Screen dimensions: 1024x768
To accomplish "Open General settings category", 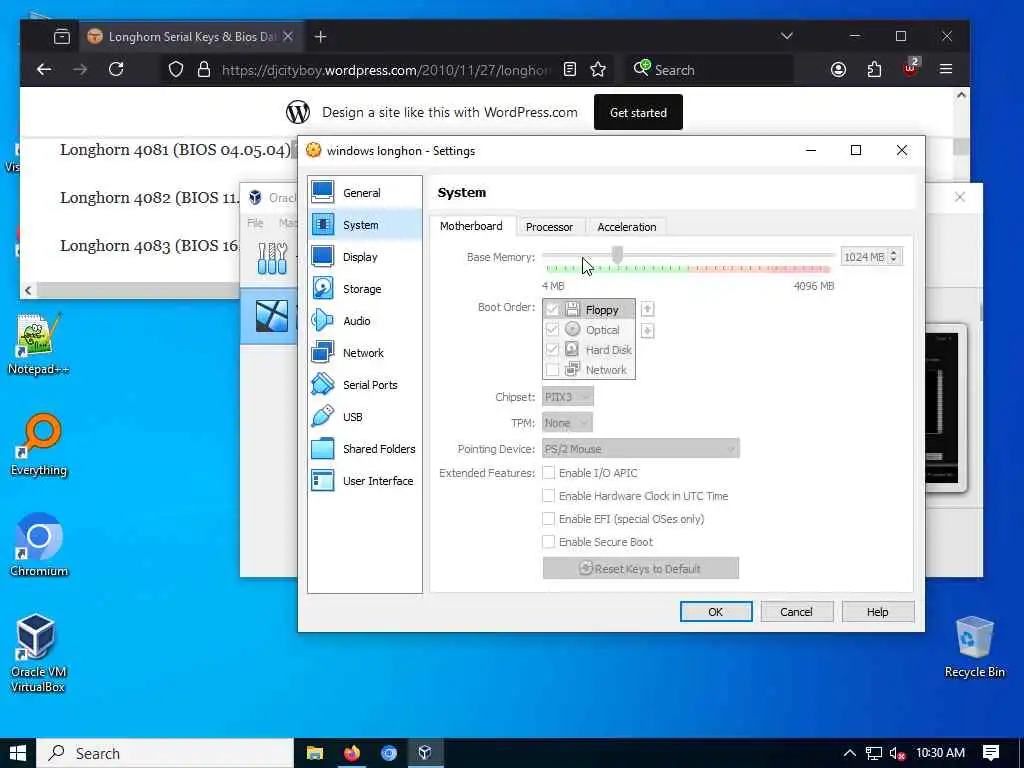I will click(x=364, y=193).
